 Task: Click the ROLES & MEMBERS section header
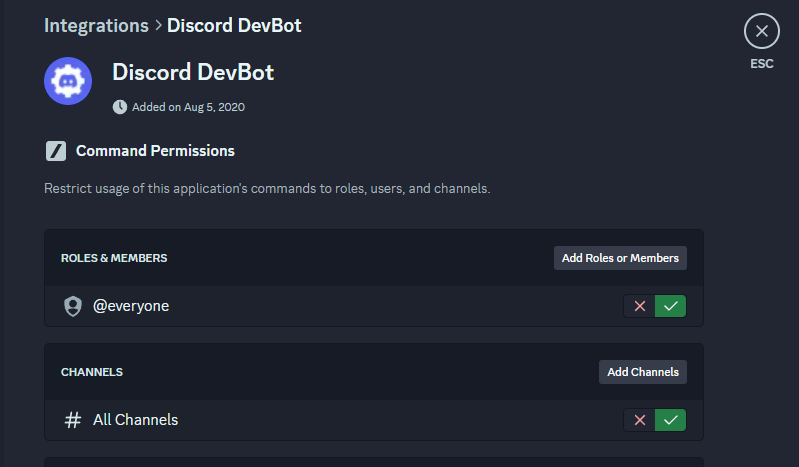point(114,258)
